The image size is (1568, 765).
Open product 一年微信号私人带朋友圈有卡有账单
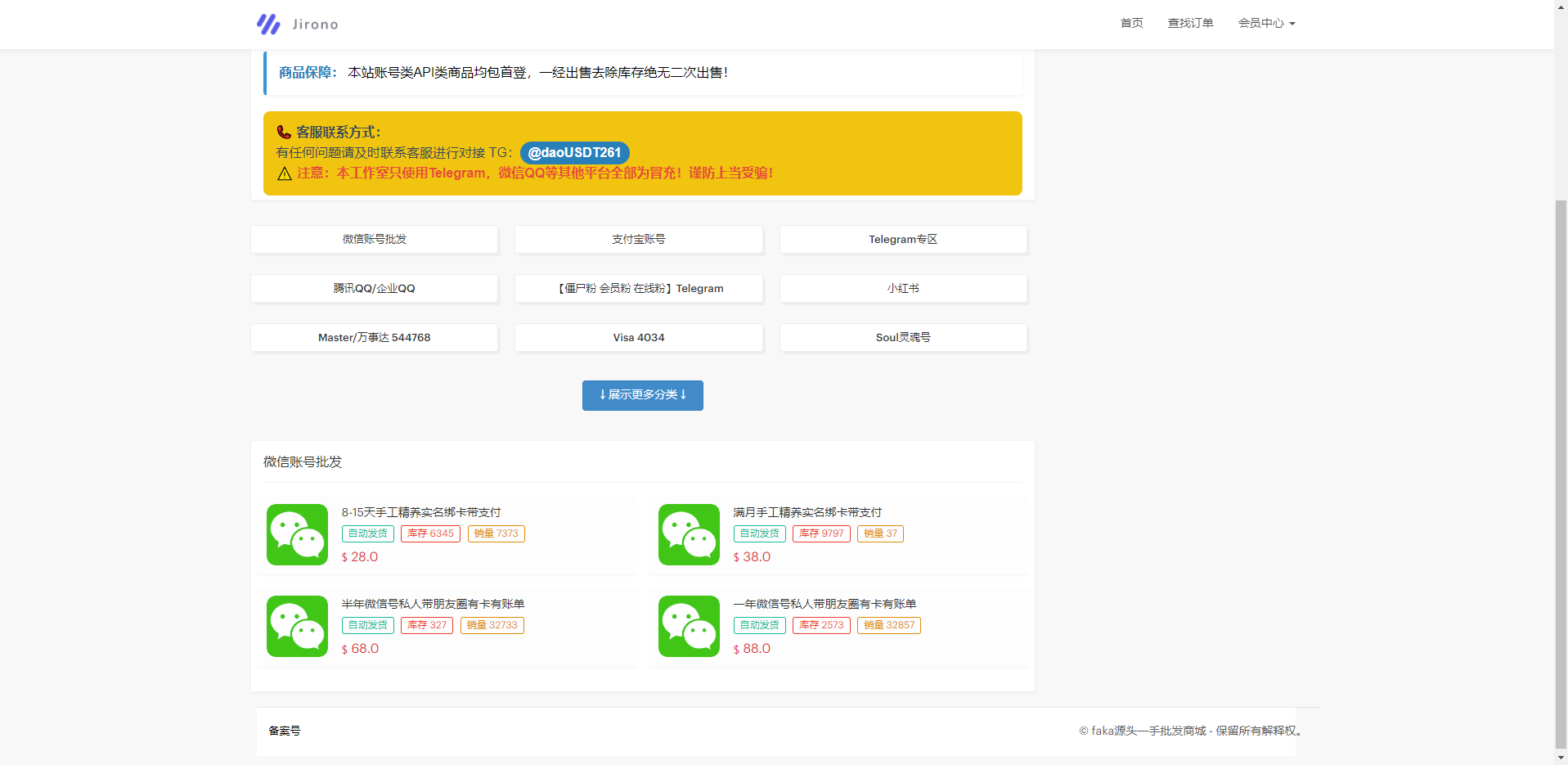(x=824, y=604)
